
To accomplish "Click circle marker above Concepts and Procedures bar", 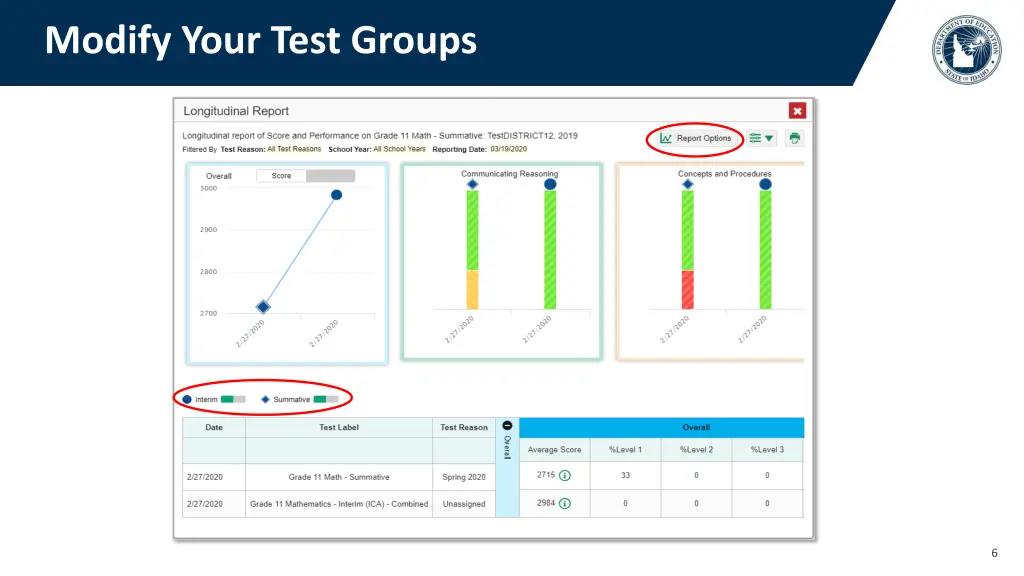I will (765, 184).
